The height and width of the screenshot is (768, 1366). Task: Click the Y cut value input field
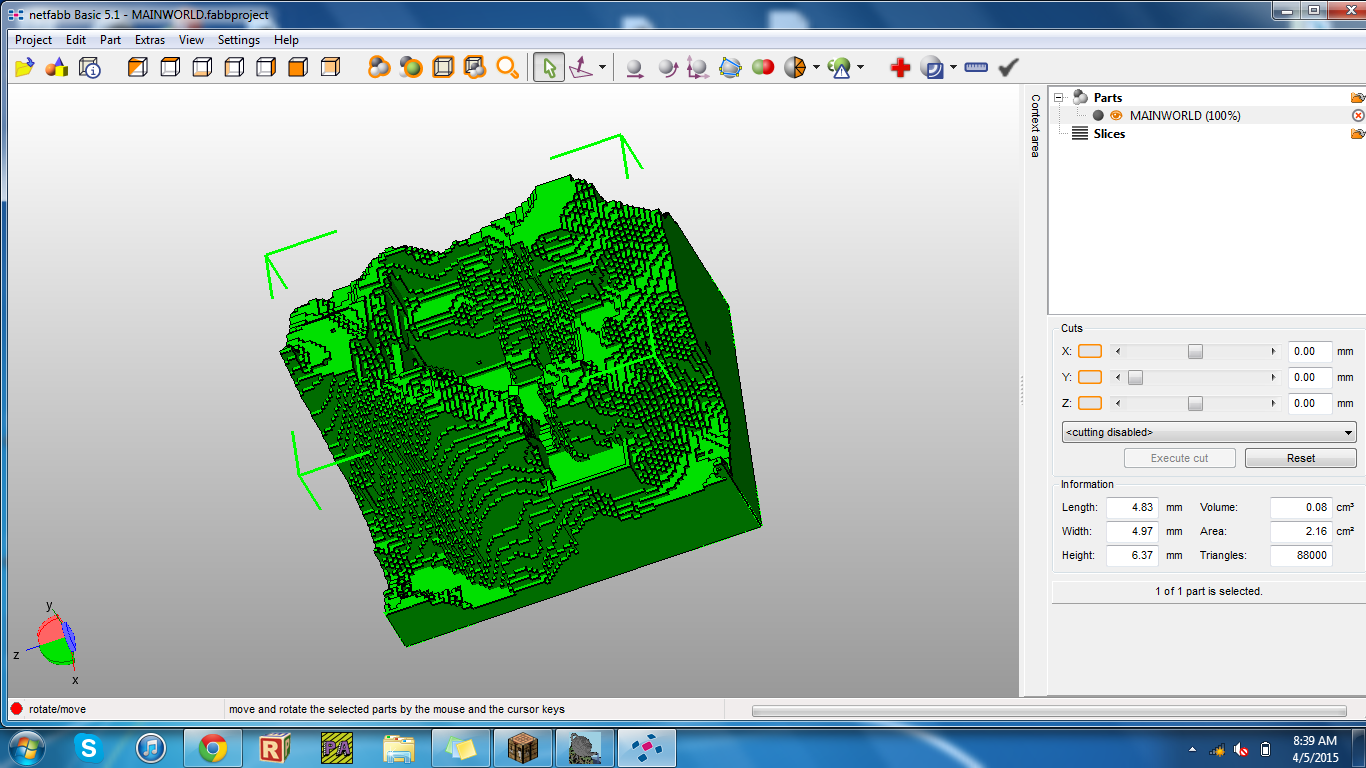click(1310, 377)
